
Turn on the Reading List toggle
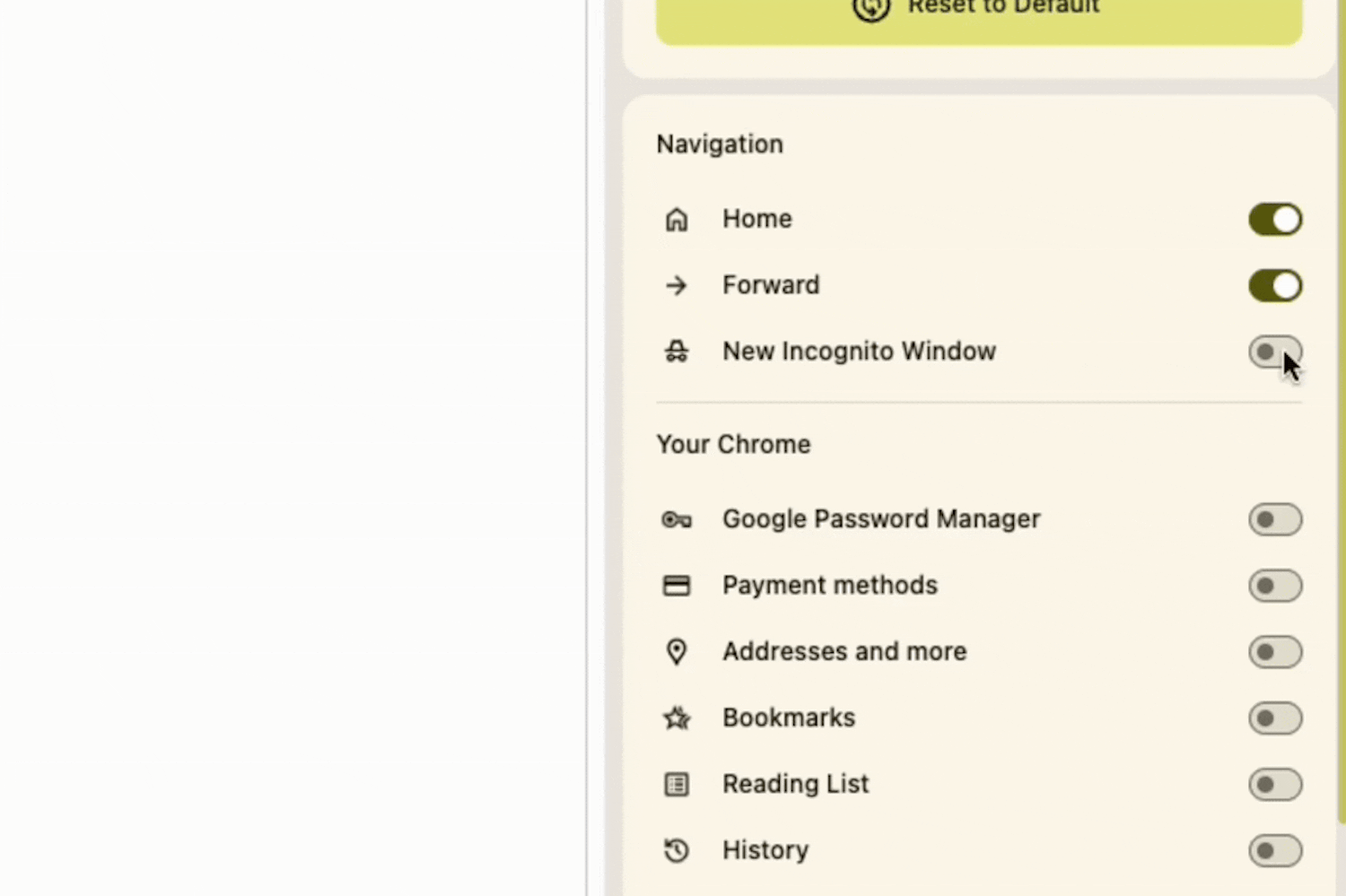(x=1274, y=785)
